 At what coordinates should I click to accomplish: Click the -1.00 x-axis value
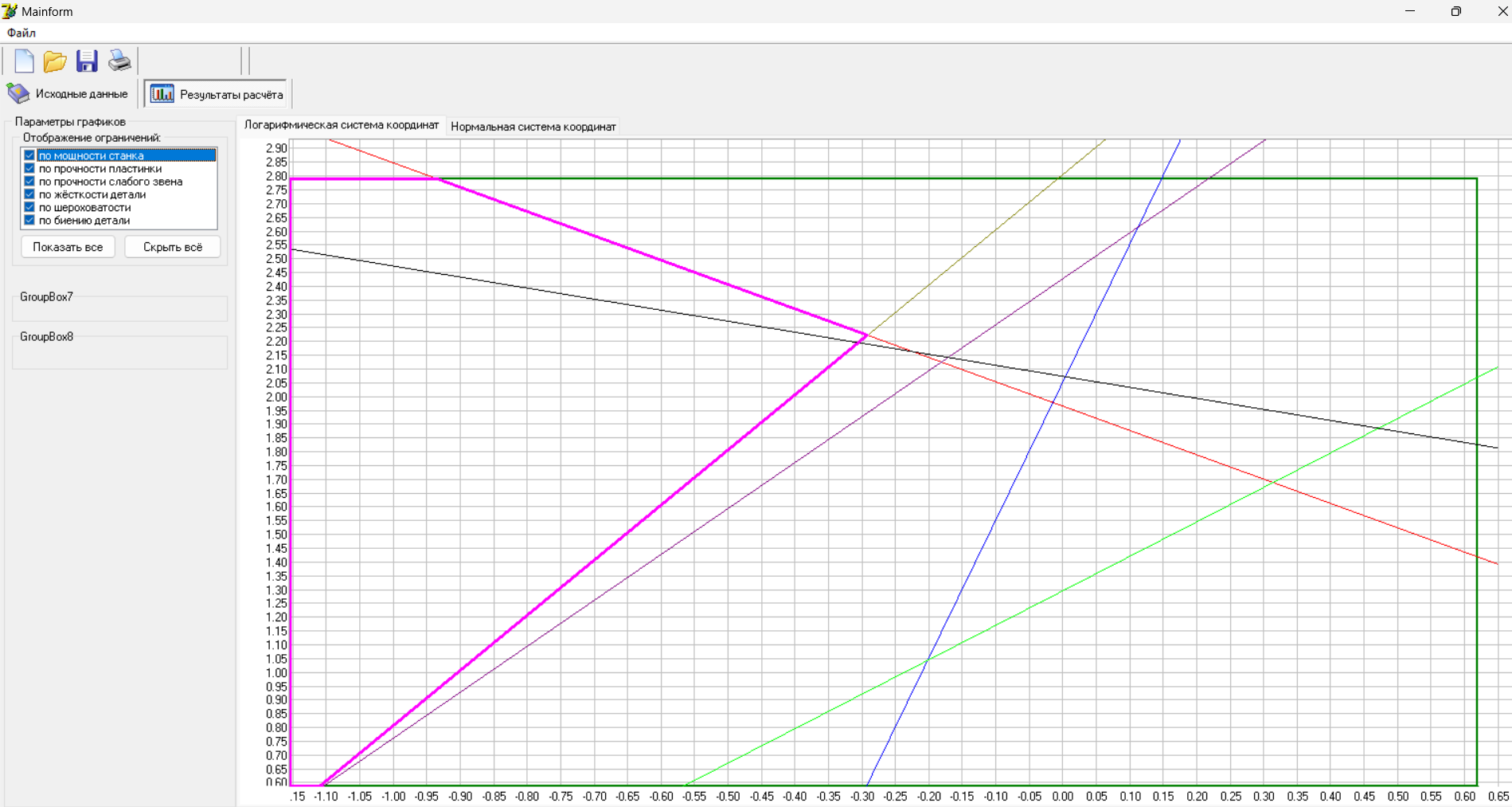393,796
